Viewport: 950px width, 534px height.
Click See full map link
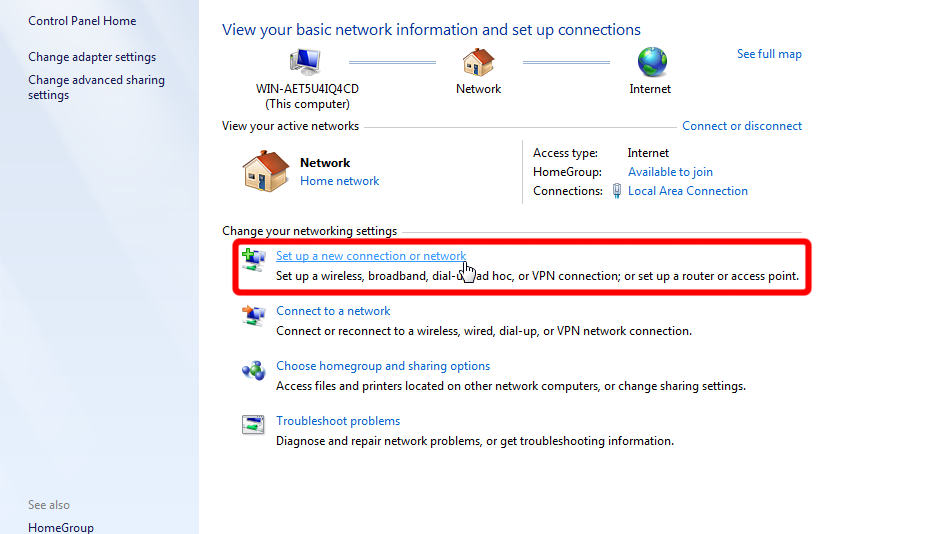[x=769, y=54]
